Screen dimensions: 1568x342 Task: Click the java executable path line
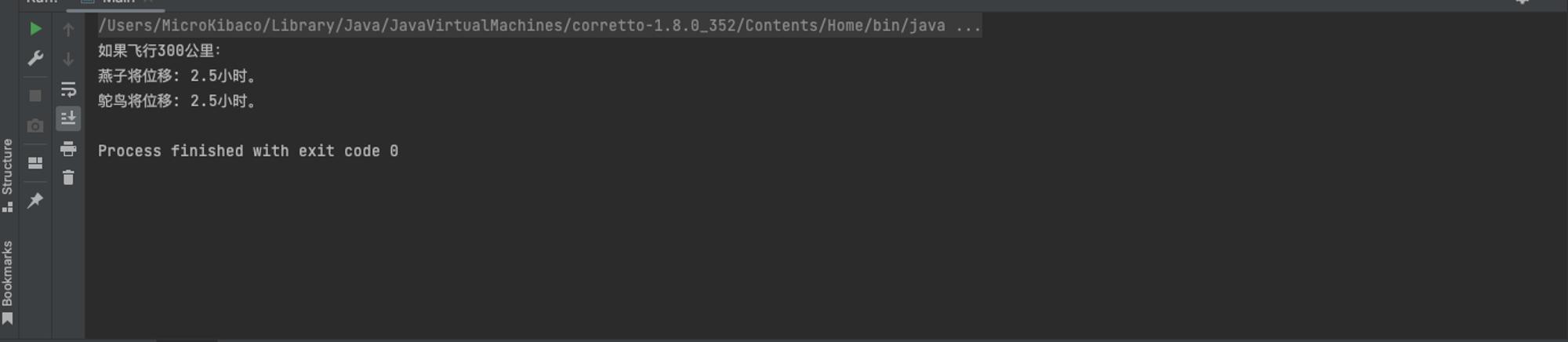[x=539, y=26]
